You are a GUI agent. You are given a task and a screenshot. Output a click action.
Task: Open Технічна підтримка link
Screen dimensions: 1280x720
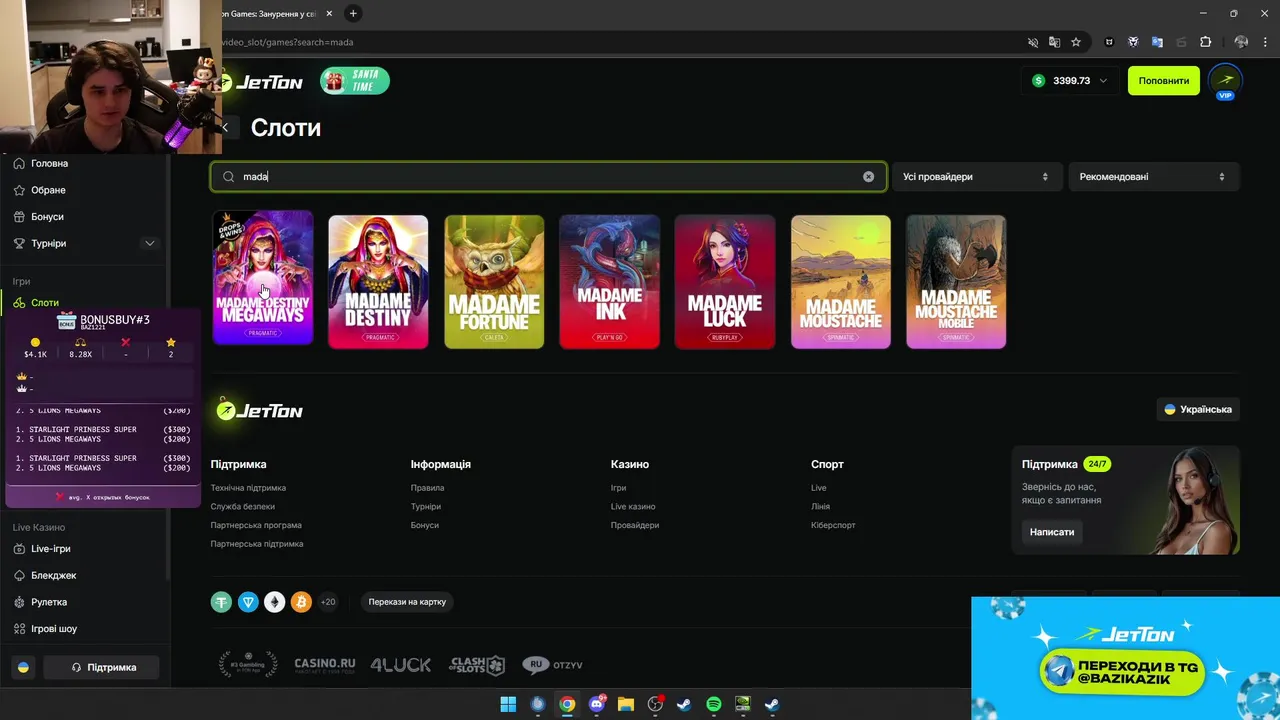[248, 488]
